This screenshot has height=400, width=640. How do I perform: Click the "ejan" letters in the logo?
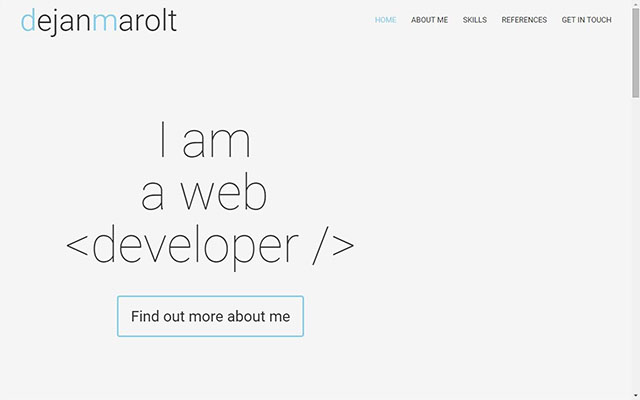click(62, 22)
